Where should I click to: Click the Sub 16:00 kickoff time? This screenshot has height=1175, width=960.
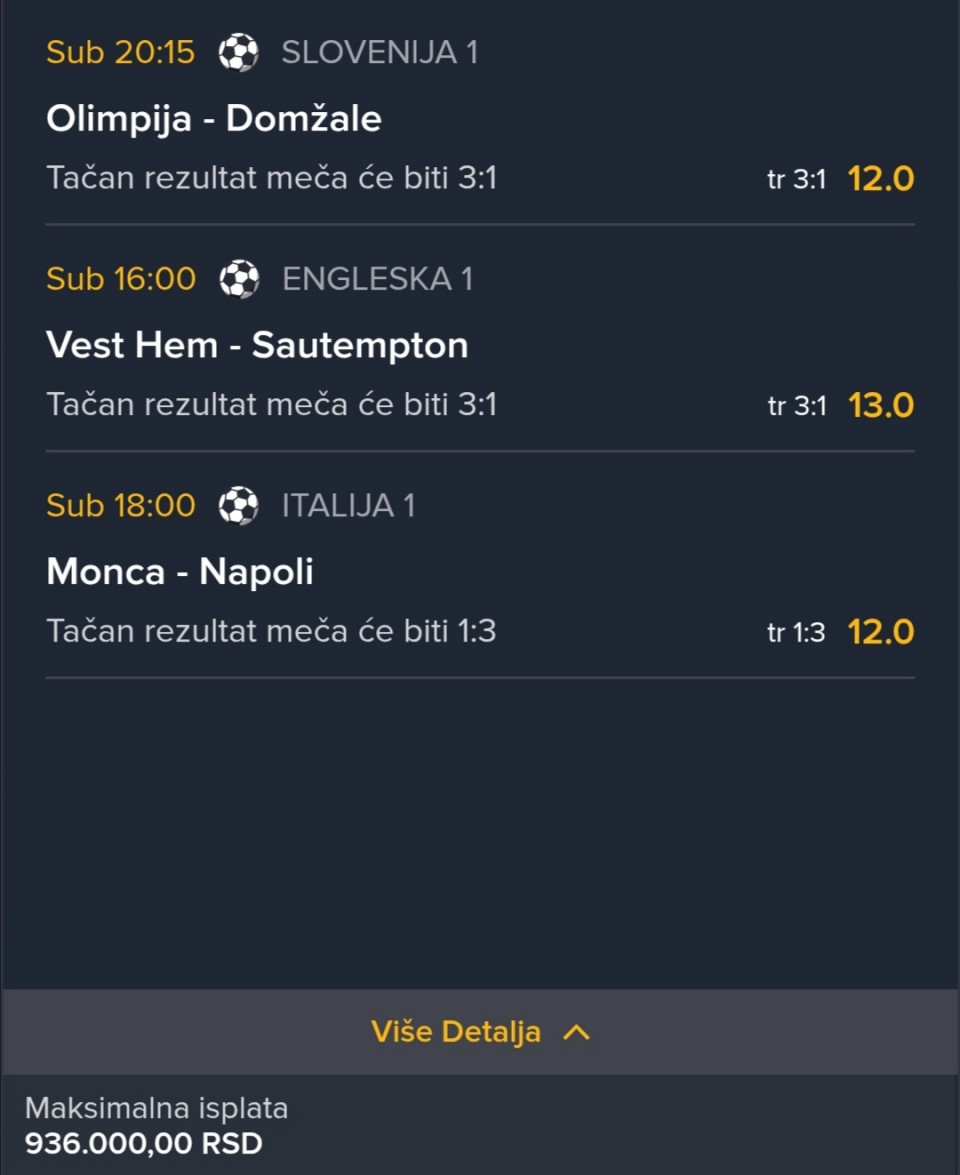pyautogui.click(x=121, y=279)
